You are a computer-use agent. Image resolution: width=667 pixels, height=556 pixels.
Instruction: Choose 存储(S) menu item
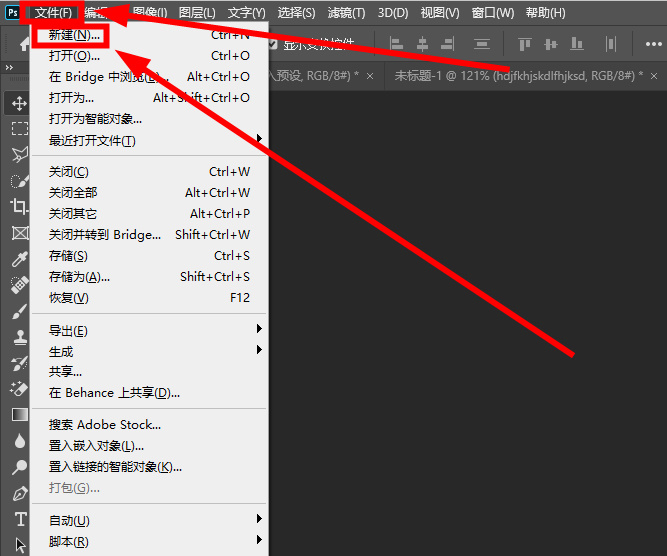149,256
